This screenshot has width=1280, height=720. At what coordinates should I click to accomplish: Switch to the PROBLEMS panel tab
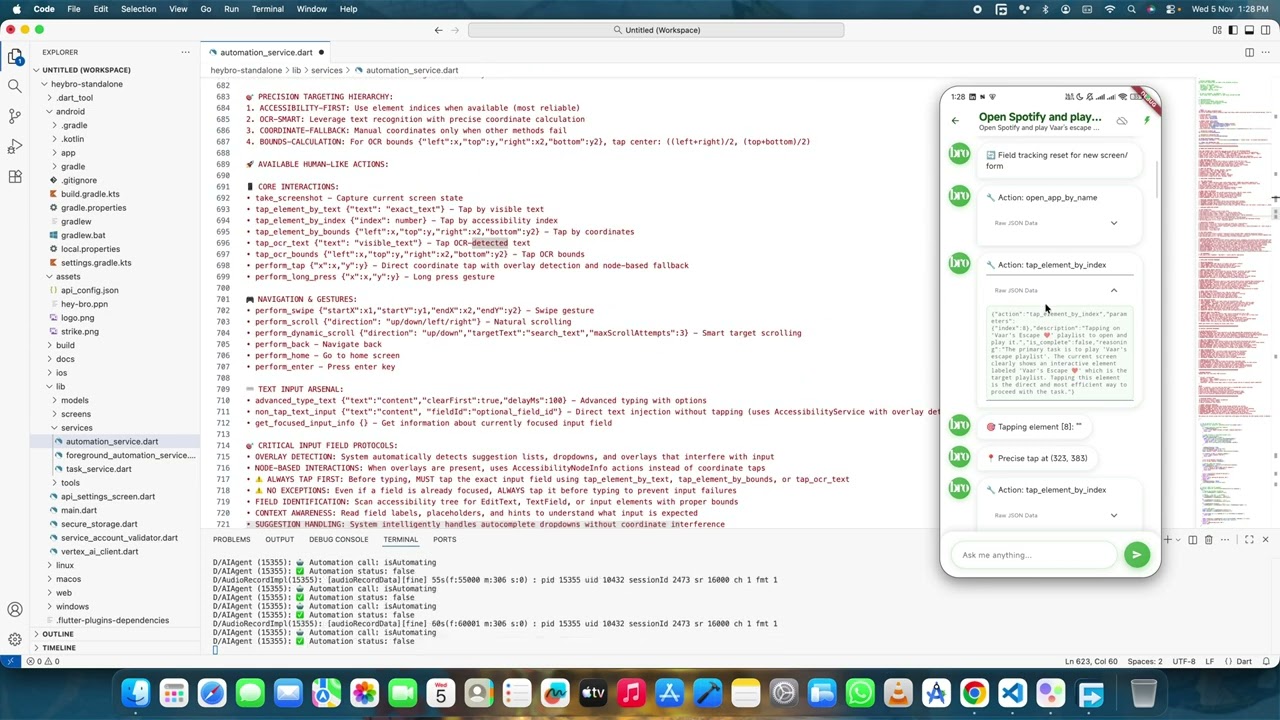(231, 539)
